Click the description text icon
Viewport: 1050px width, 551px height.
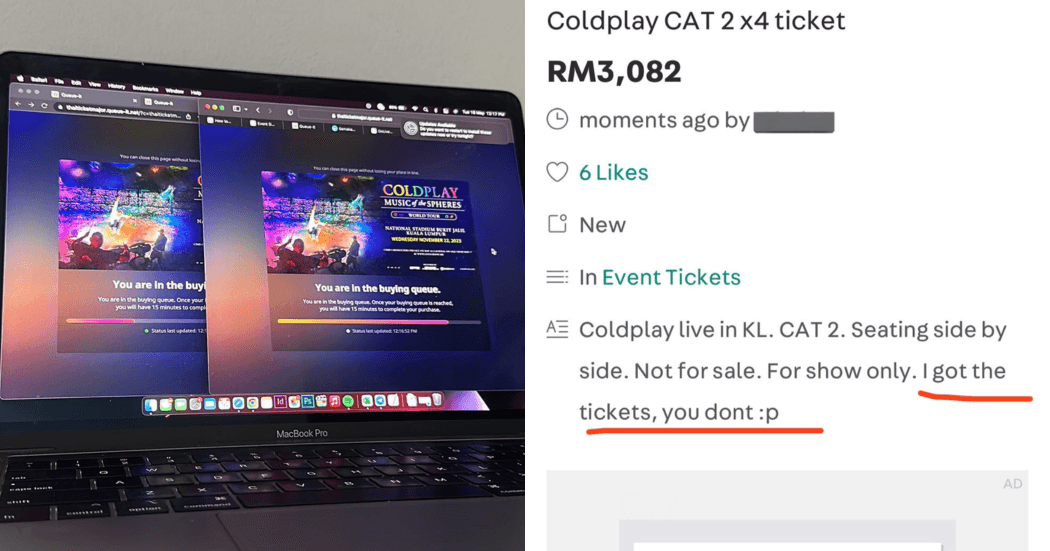(x=556, y=329)
